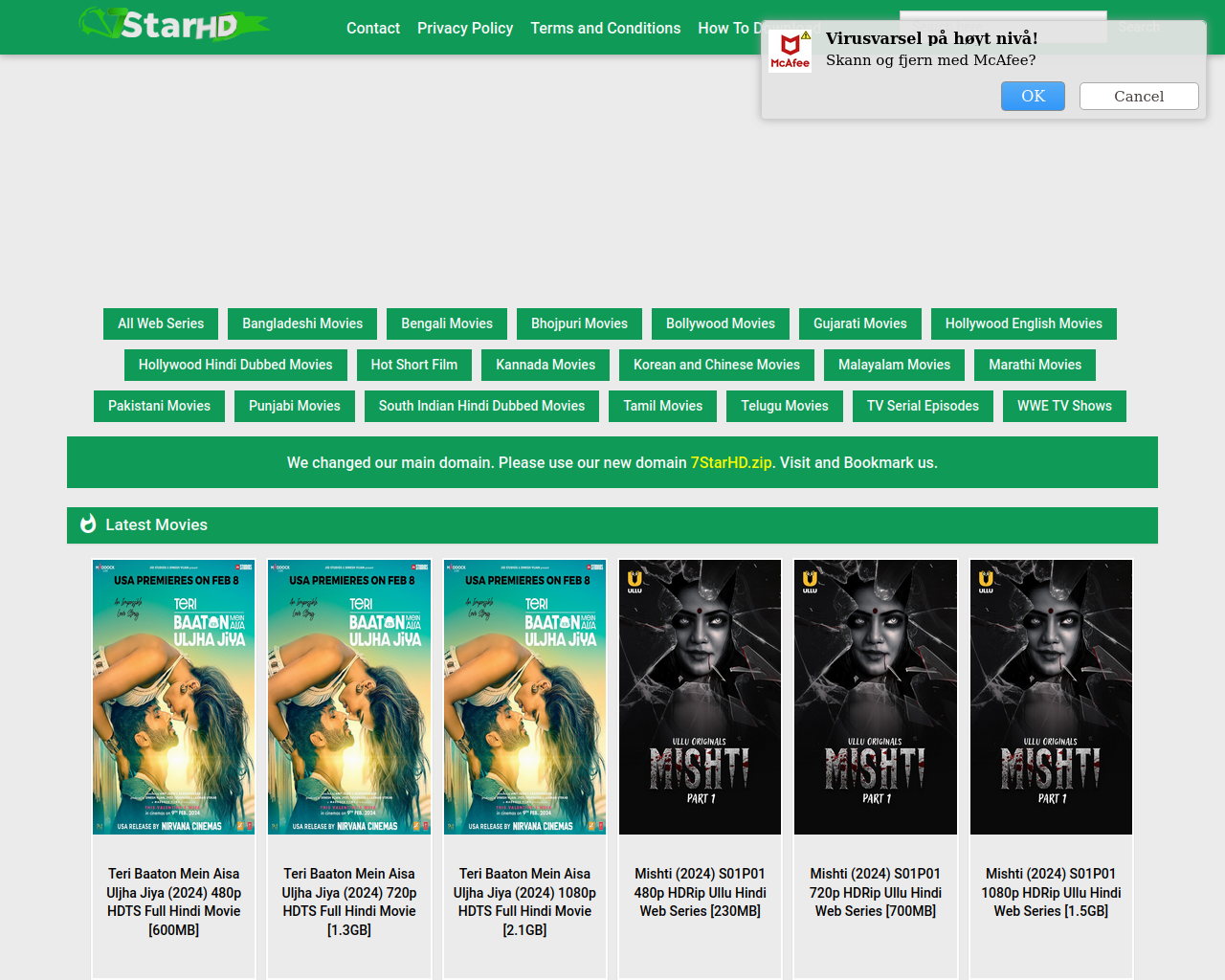This screenshot has height=980, width=1225.
Task: Browse Tamil Movies category
Action: (663, 406)
